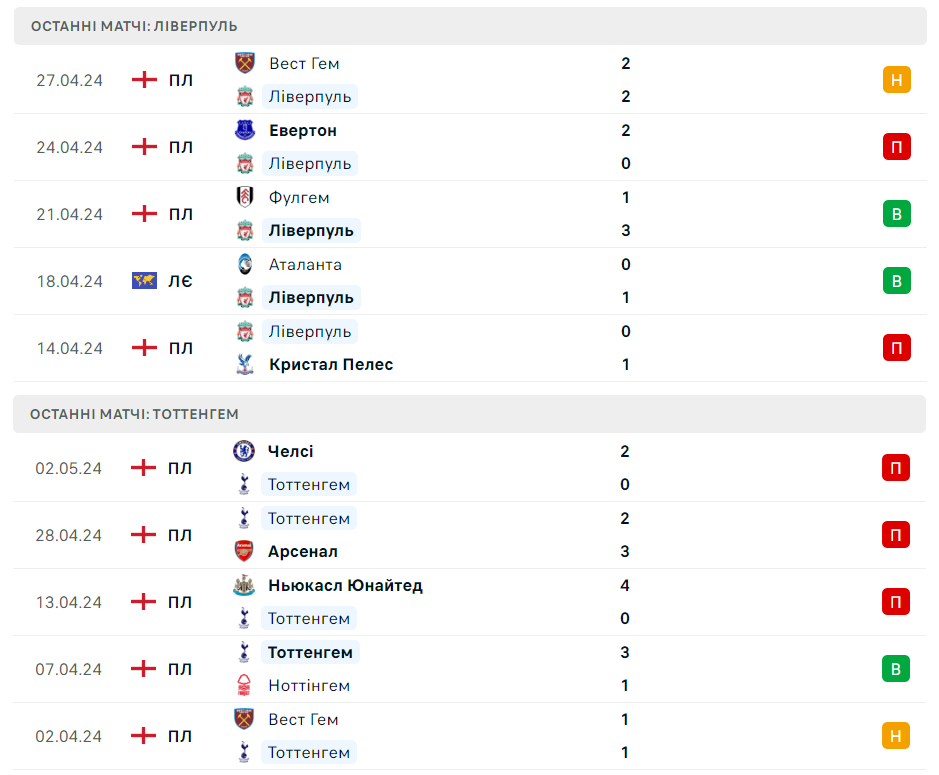Click red П loss badge for Everton match

[896, 147]
